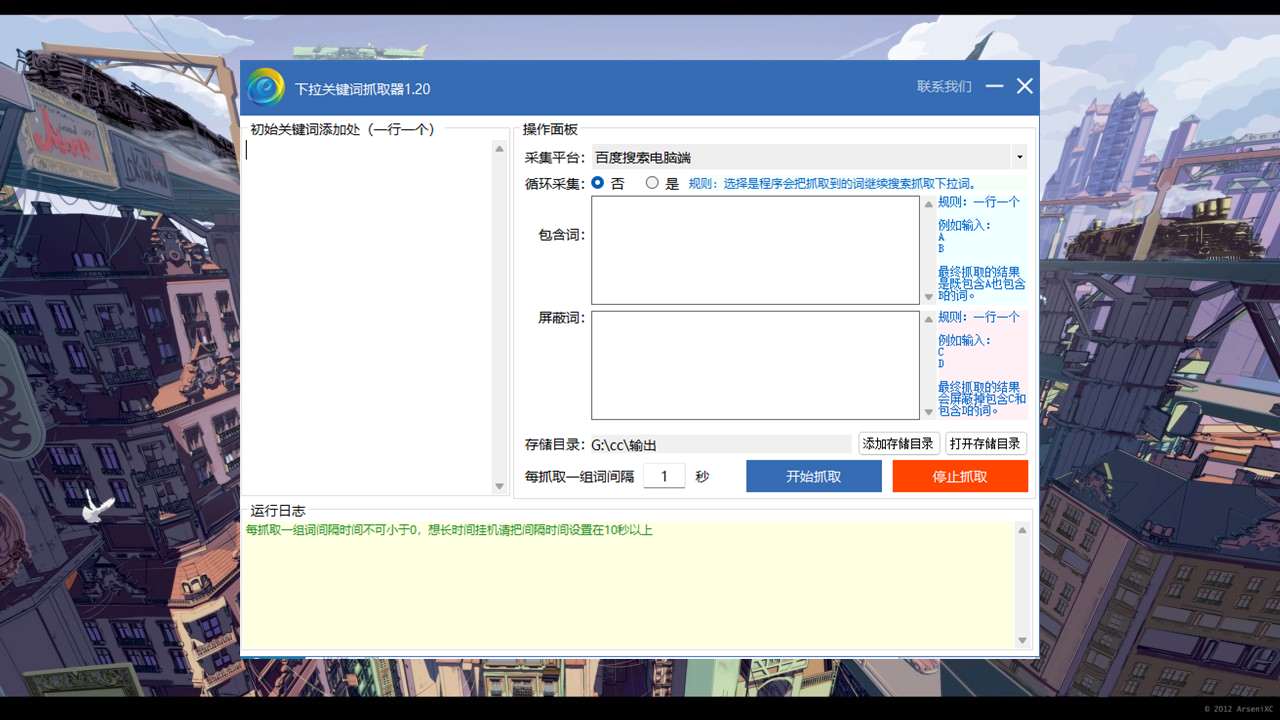1280x720 pixels.
Task: Select the 是 radio for loop collection
Action: pyautogui.click(x=652, y=183)
